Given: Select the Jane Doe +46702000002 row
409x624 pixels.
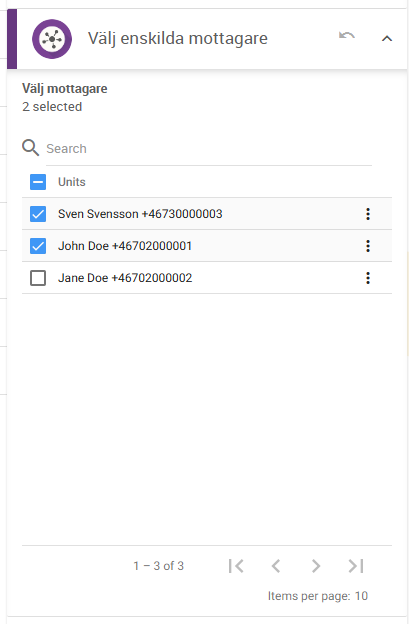Looking at the screenshot, I should (207, 278).
